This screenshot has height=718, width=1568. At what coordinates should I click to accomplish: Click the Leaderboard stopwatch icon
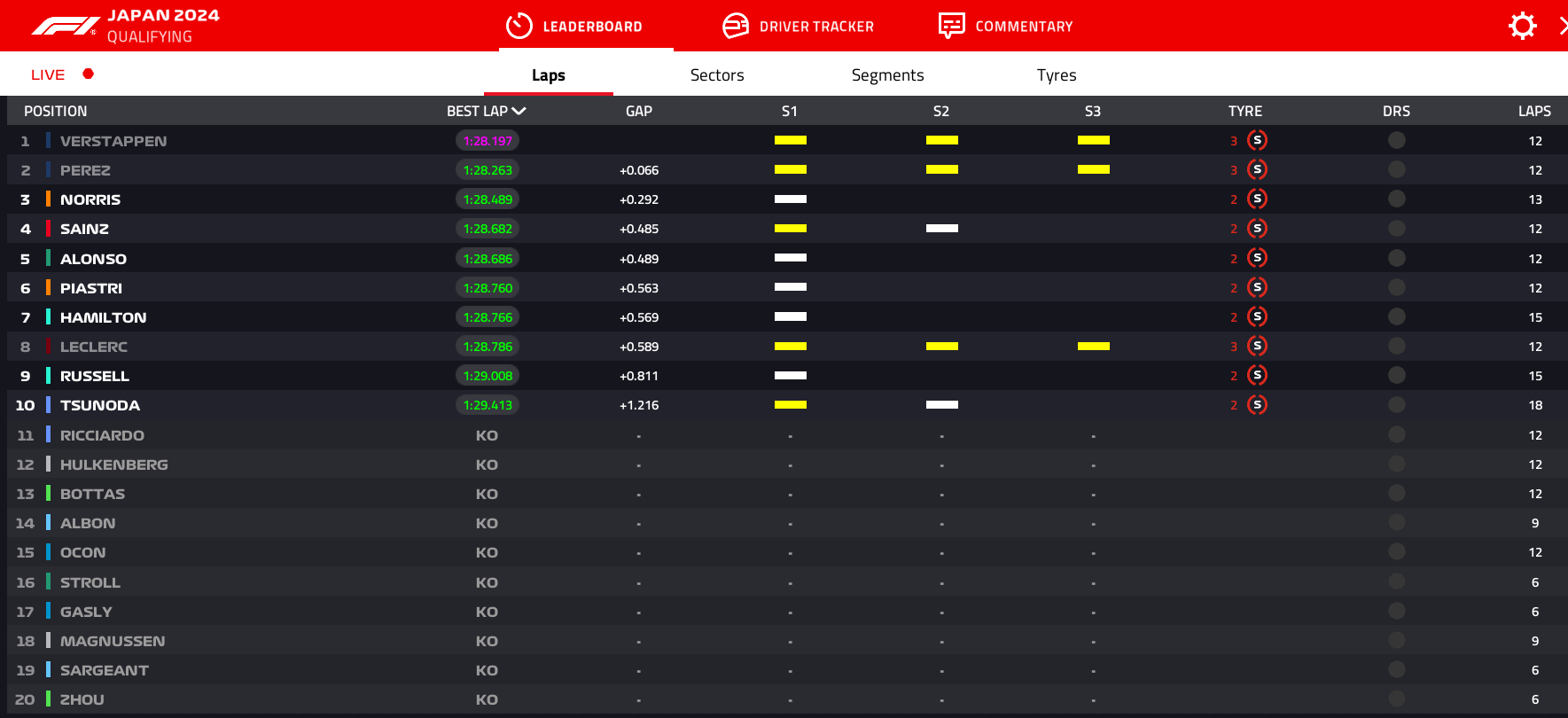[x=519, y=26]
